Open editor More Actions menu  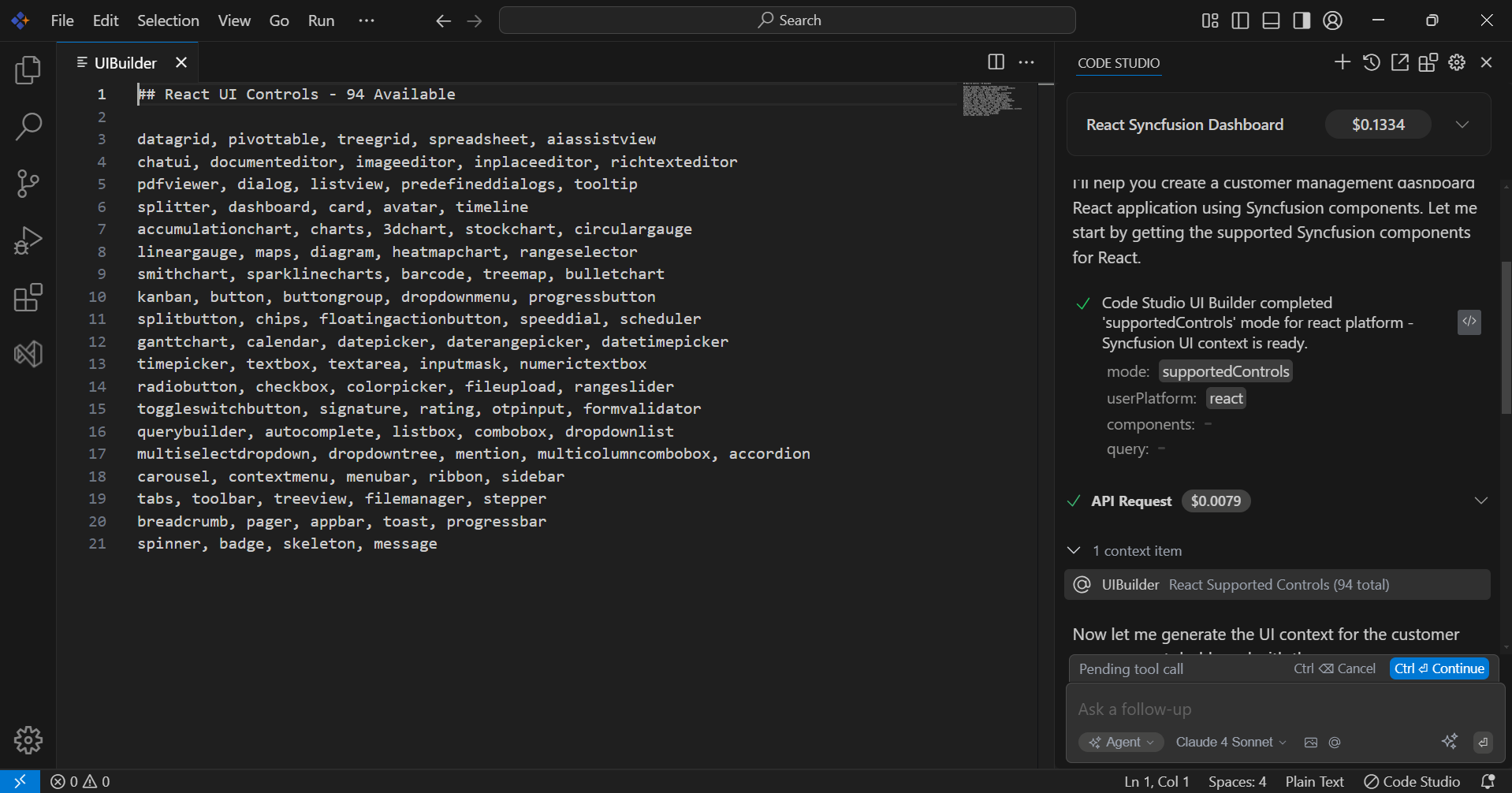(1026, 62)
